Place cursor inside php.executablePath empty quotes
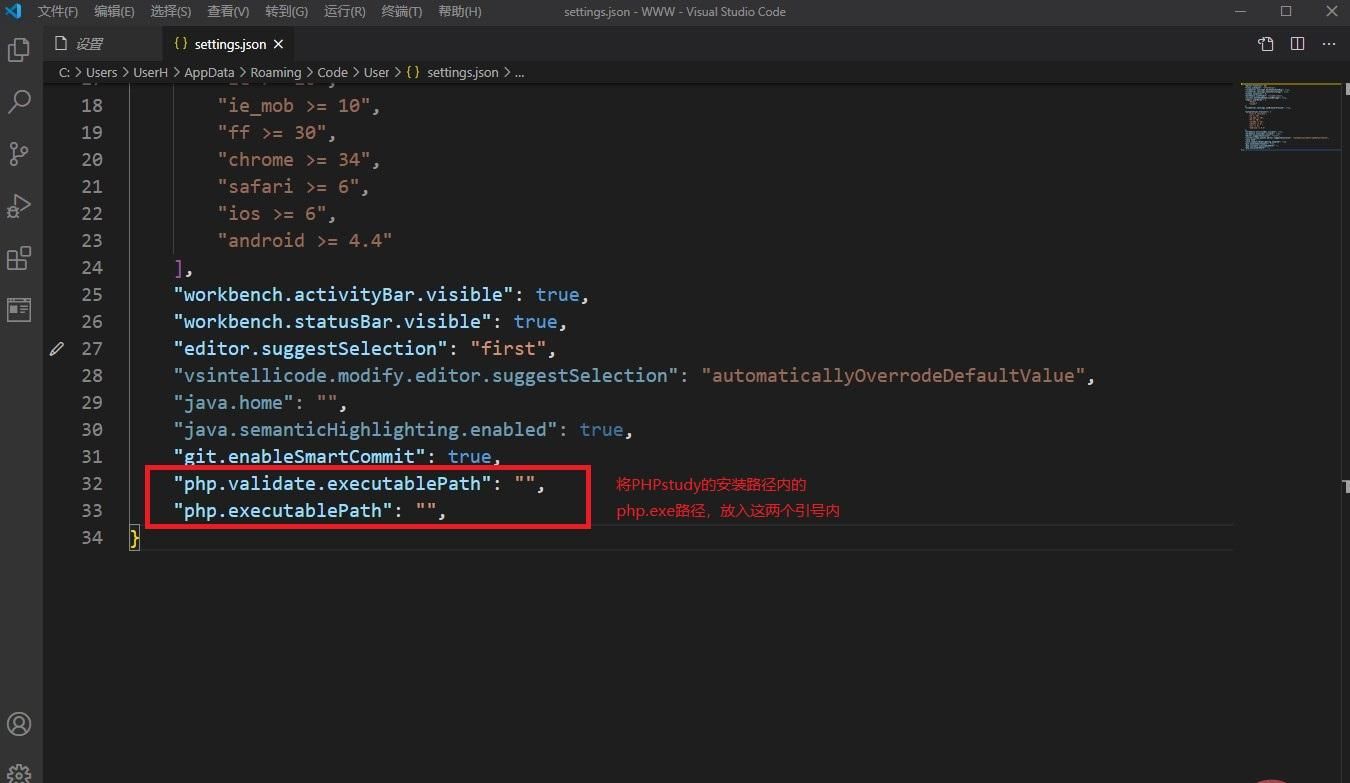Viewport: 1350px width, 783px height. point(427,511)
